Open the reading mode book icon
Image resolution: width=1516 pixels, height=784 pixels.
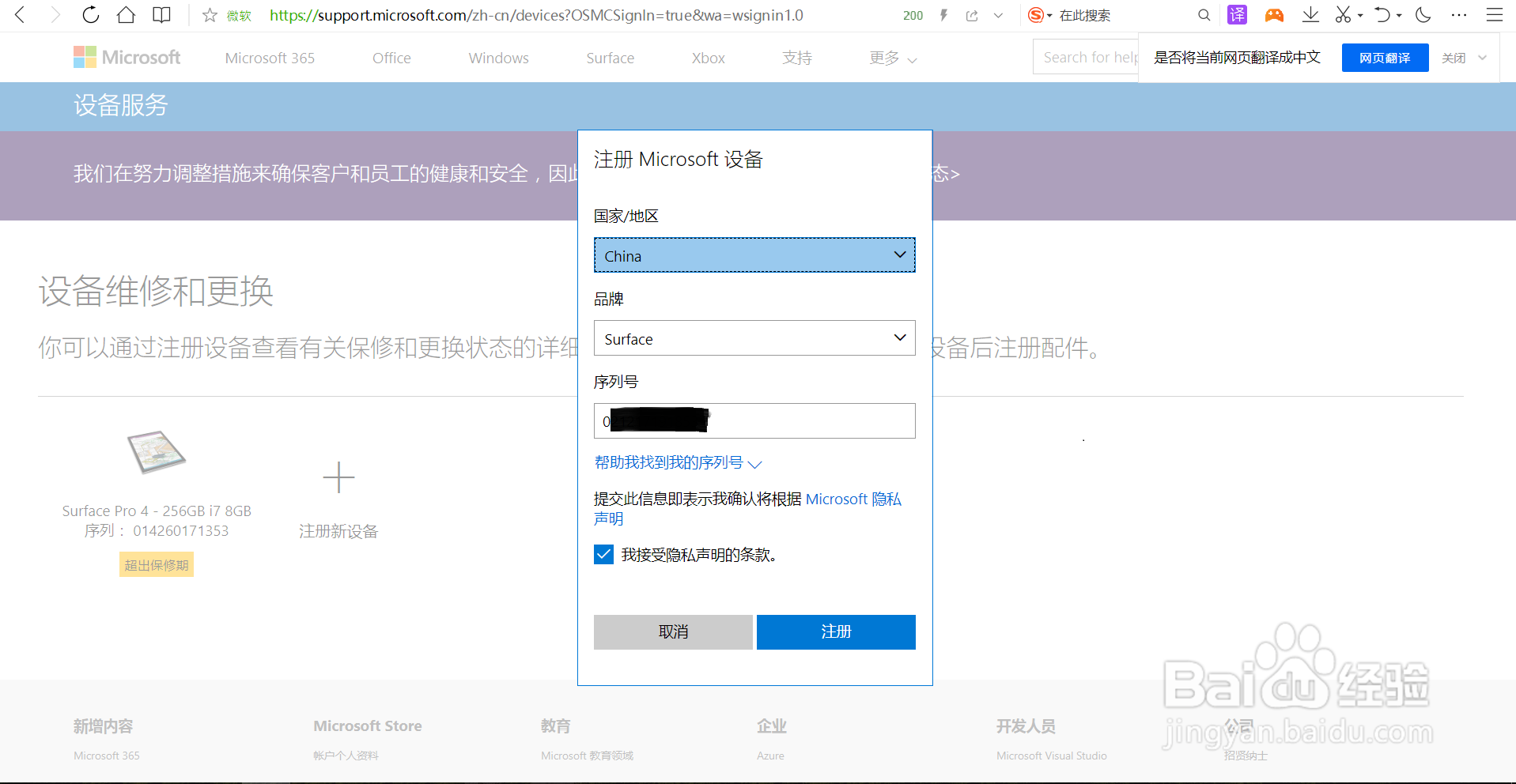click(x=161, y=15)
